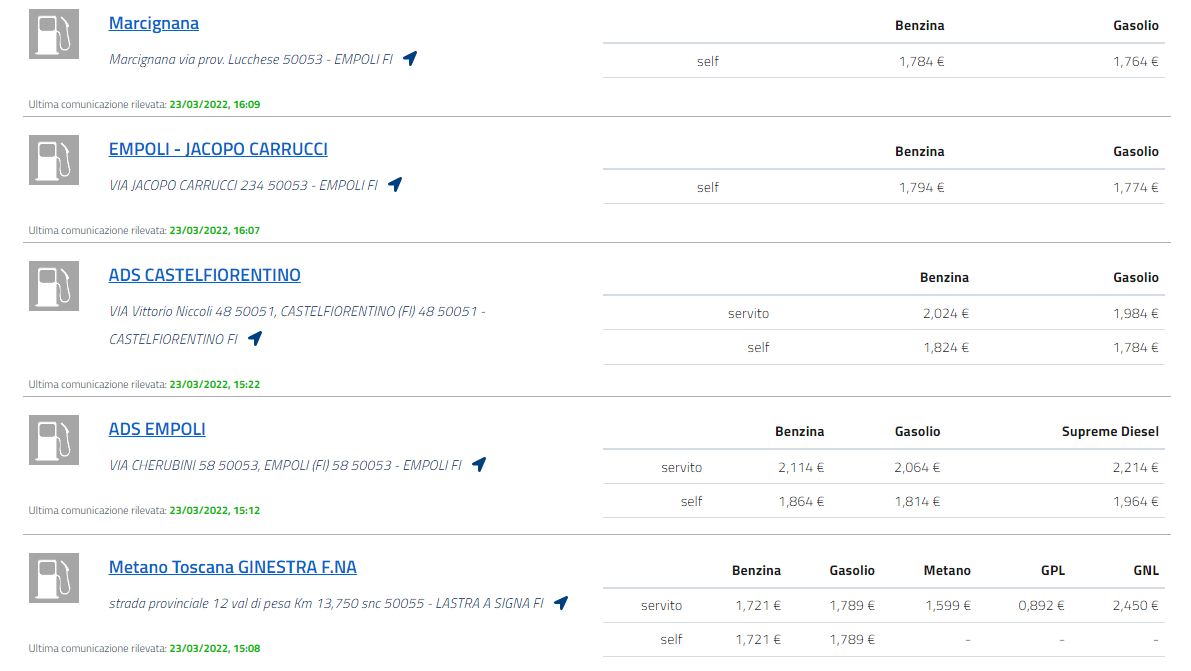Open the Metano Toscana GINESTRA F.NA link
The image size is (1191, 671).
(x=233, y=568)
